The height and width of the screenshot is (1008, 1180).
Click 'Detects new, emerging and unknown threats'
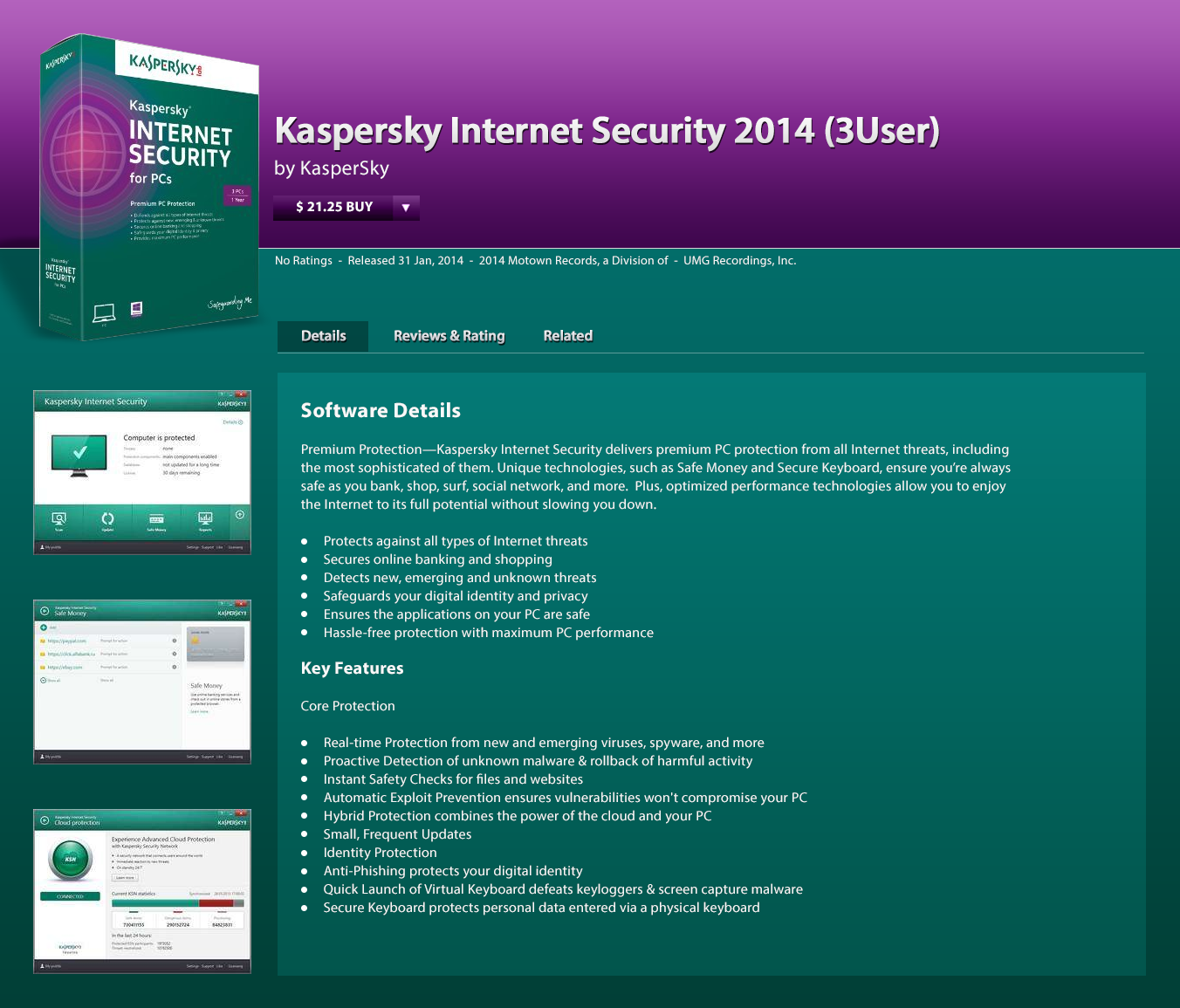[x=460, y=578]
